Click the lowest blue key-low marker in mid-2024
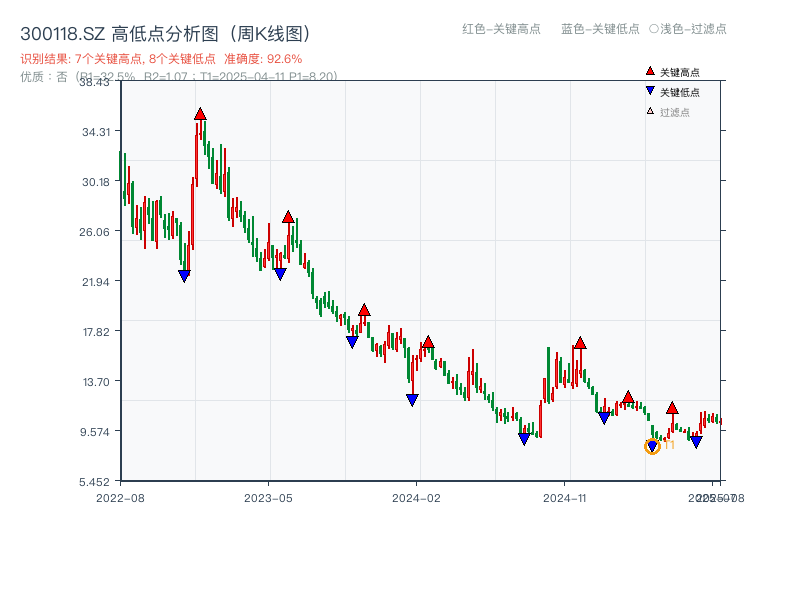This screenshot has height=600, width=800. [524, 438]
